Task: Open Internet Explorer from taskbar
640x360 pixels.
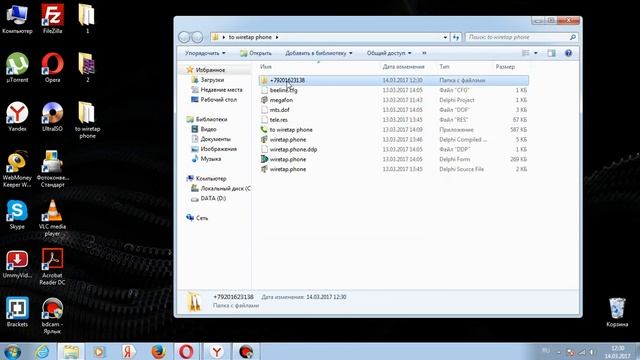Action: pos(42,351)
